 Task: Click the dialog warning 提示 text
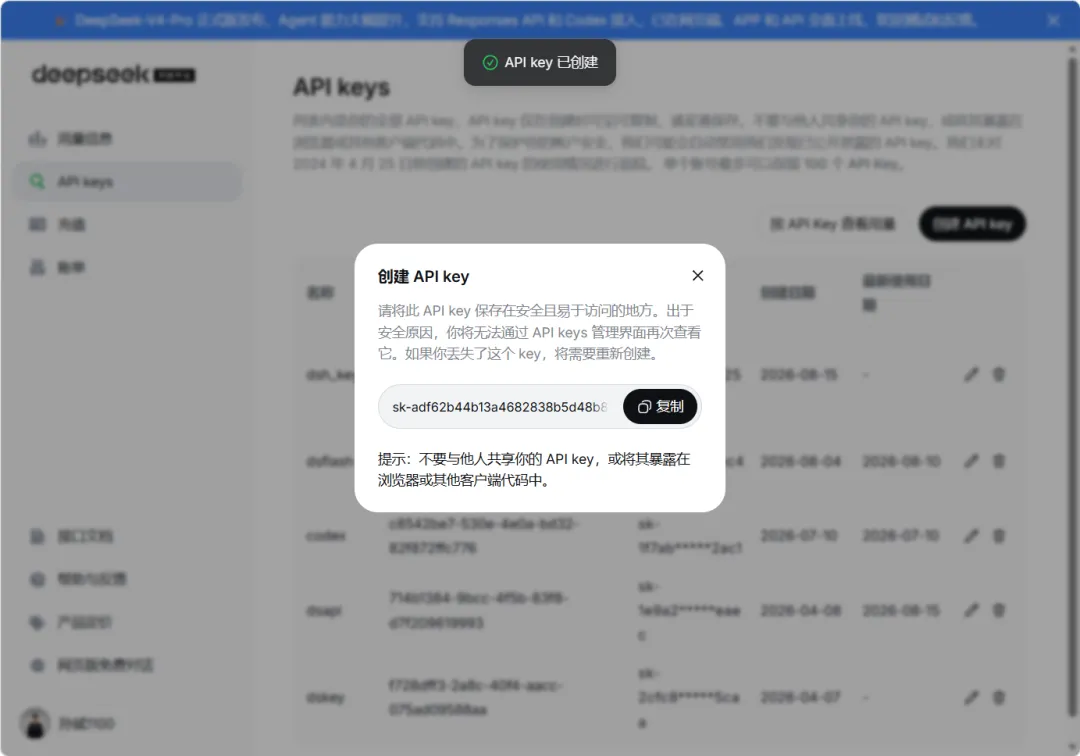pos(534,470)
